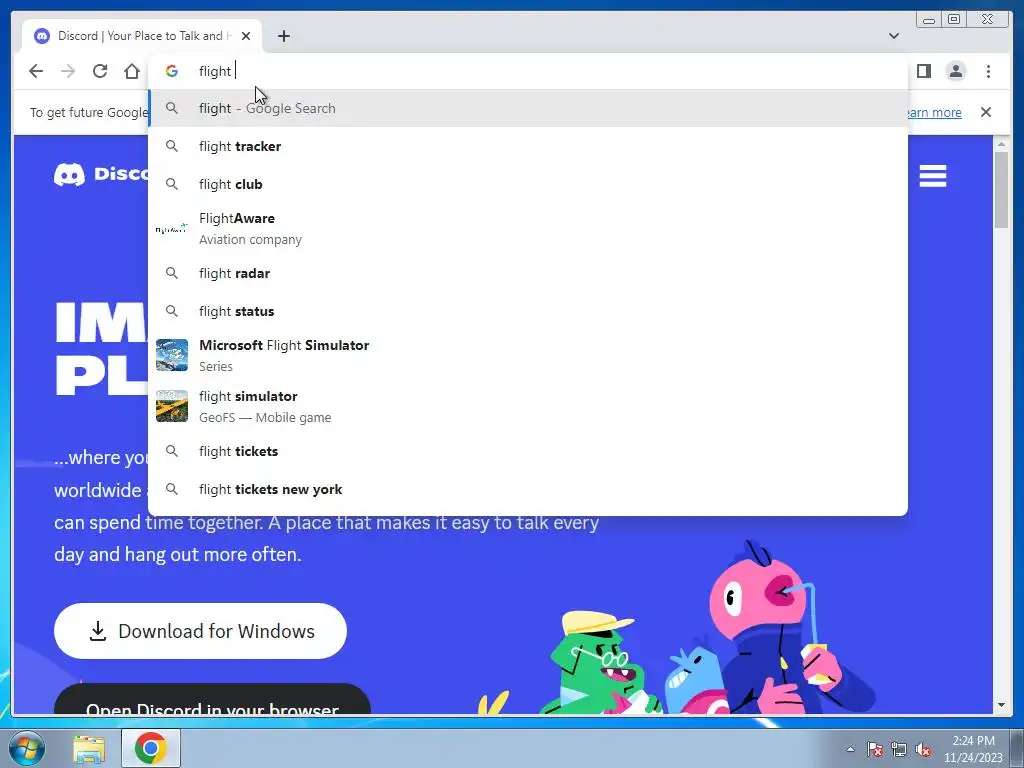
Task: Choose the 'flight status' suggestion
Action: click(x=528, y=311)
